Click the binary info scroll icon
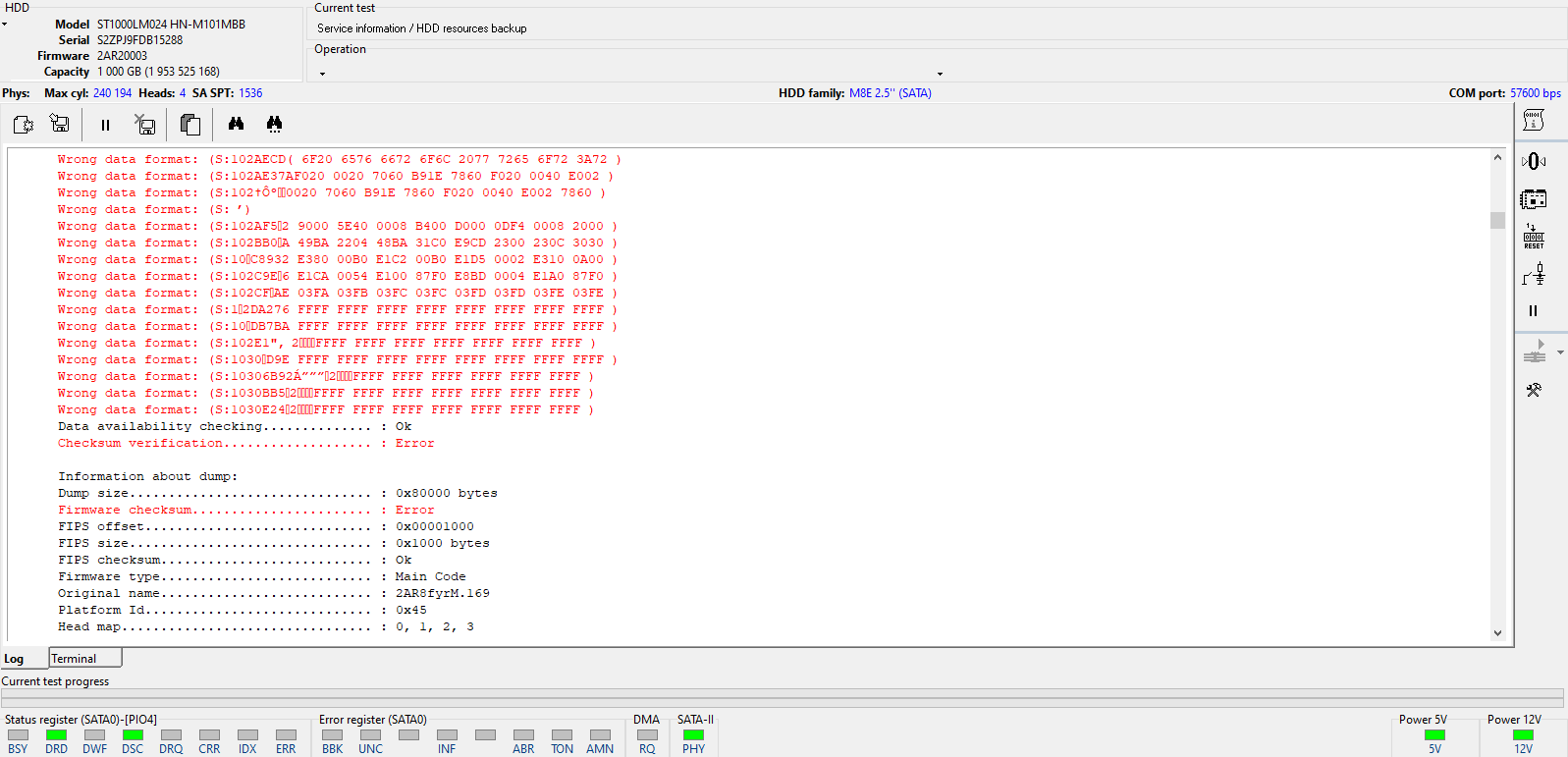Image resolution: width=1568 pixels, height=757 pixels. point(1534,120)
